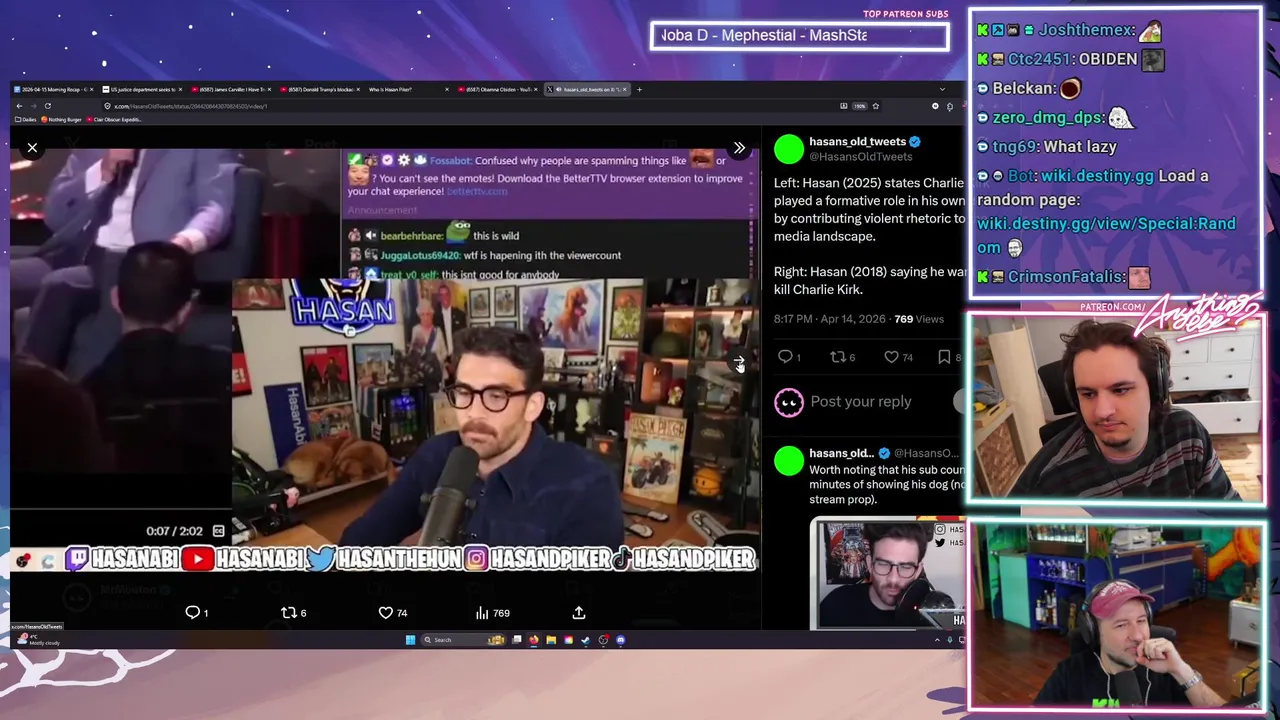This screenshot has width=1280, height=720.
Task: Click the tng69 chat message "What lazy"
Action: (1080, 147)
